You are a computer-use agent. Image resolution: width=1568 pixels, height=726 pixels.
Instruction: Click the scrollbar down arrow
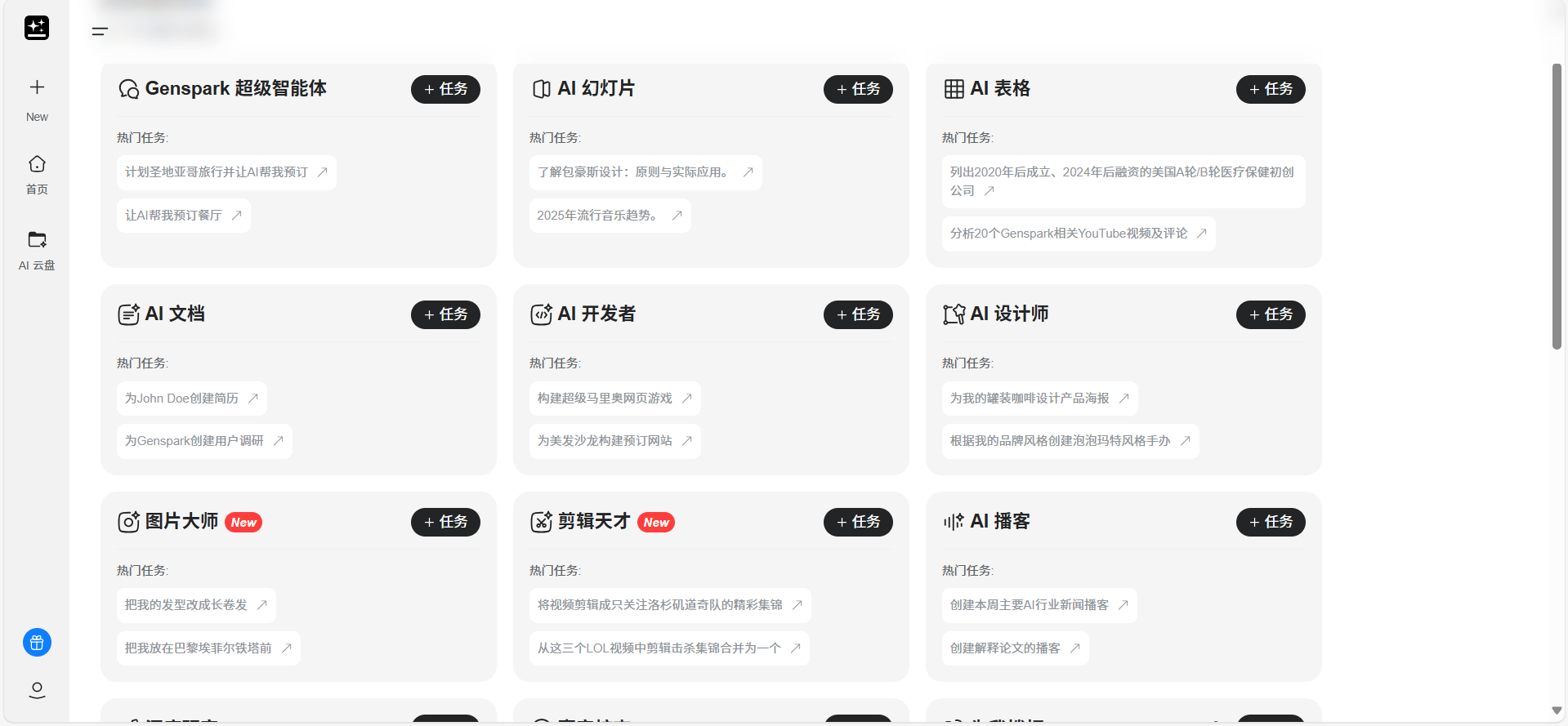(1557, 710)
